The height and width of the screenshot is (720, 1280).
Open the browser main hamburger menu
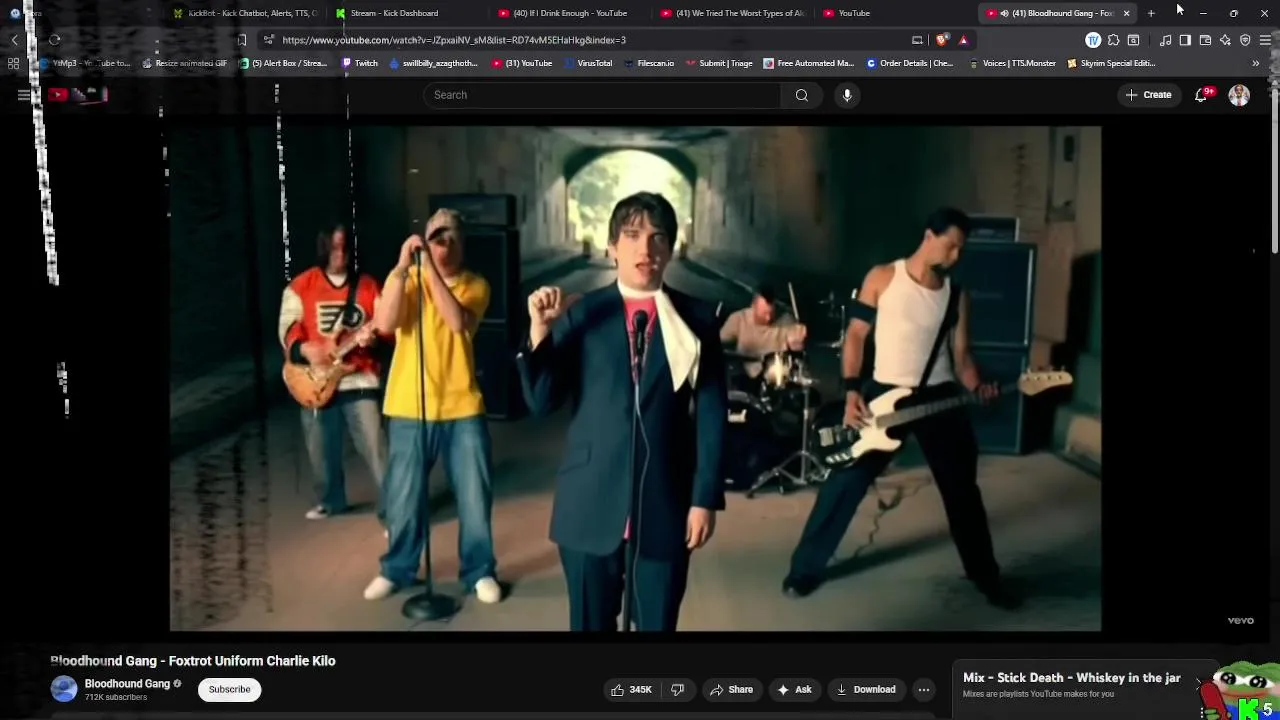click(x=1265, y=40)
